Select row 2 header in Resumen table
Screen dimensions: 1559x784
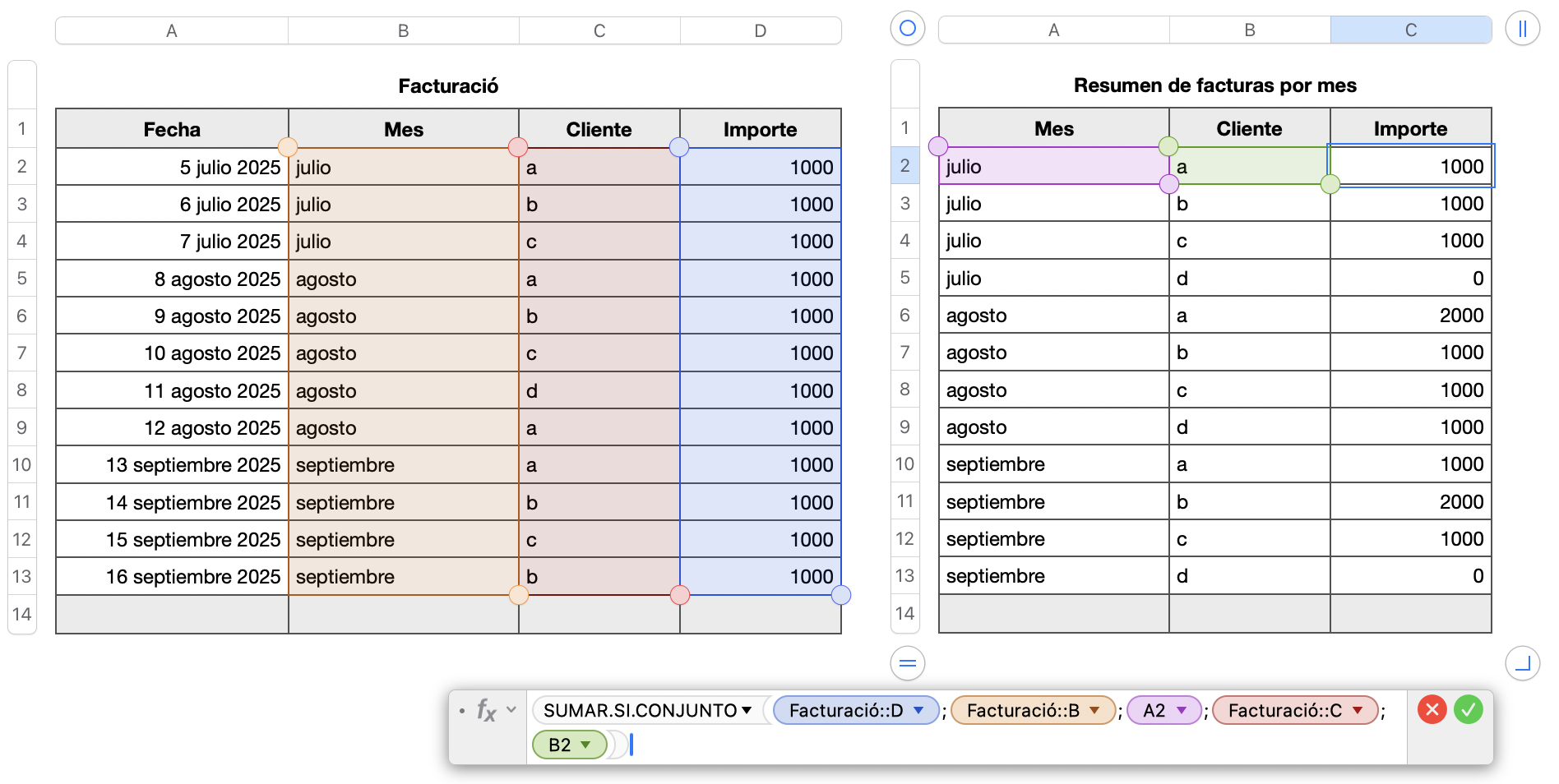click(x=904, y=166)
